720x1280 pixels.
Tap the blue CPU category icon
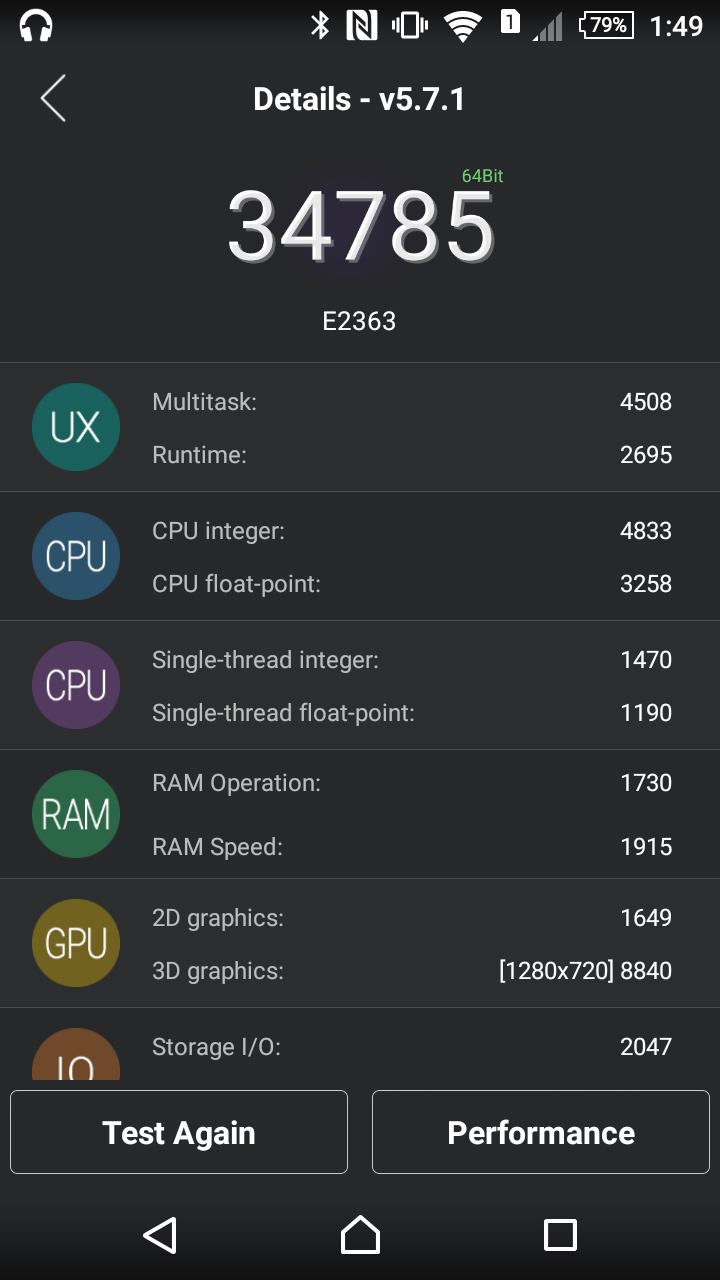pos(76,556)
